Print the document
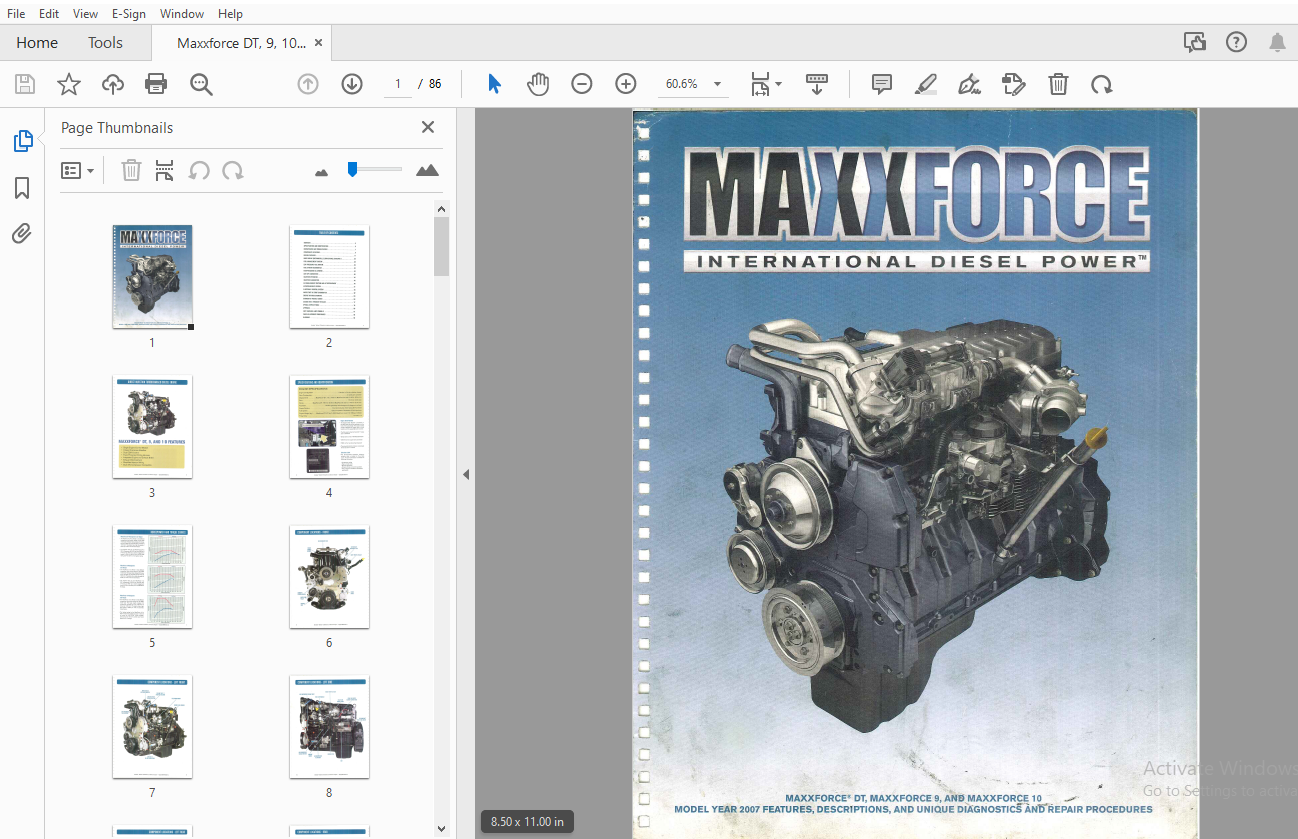 [156, 84]
